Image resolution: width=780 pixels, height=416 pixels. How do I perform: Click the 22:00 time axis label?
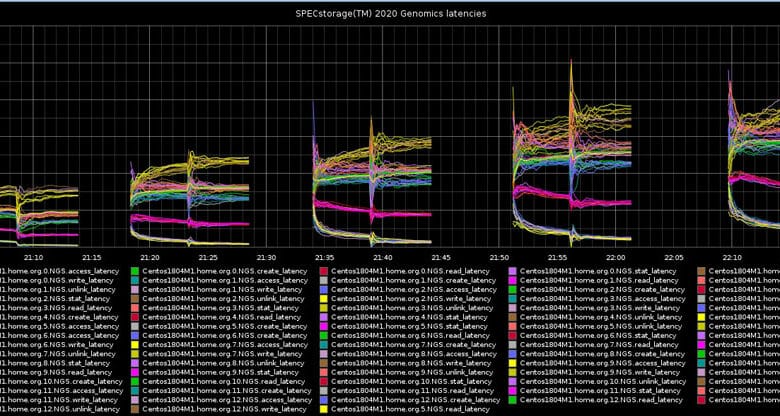click(x=616, y=257)
